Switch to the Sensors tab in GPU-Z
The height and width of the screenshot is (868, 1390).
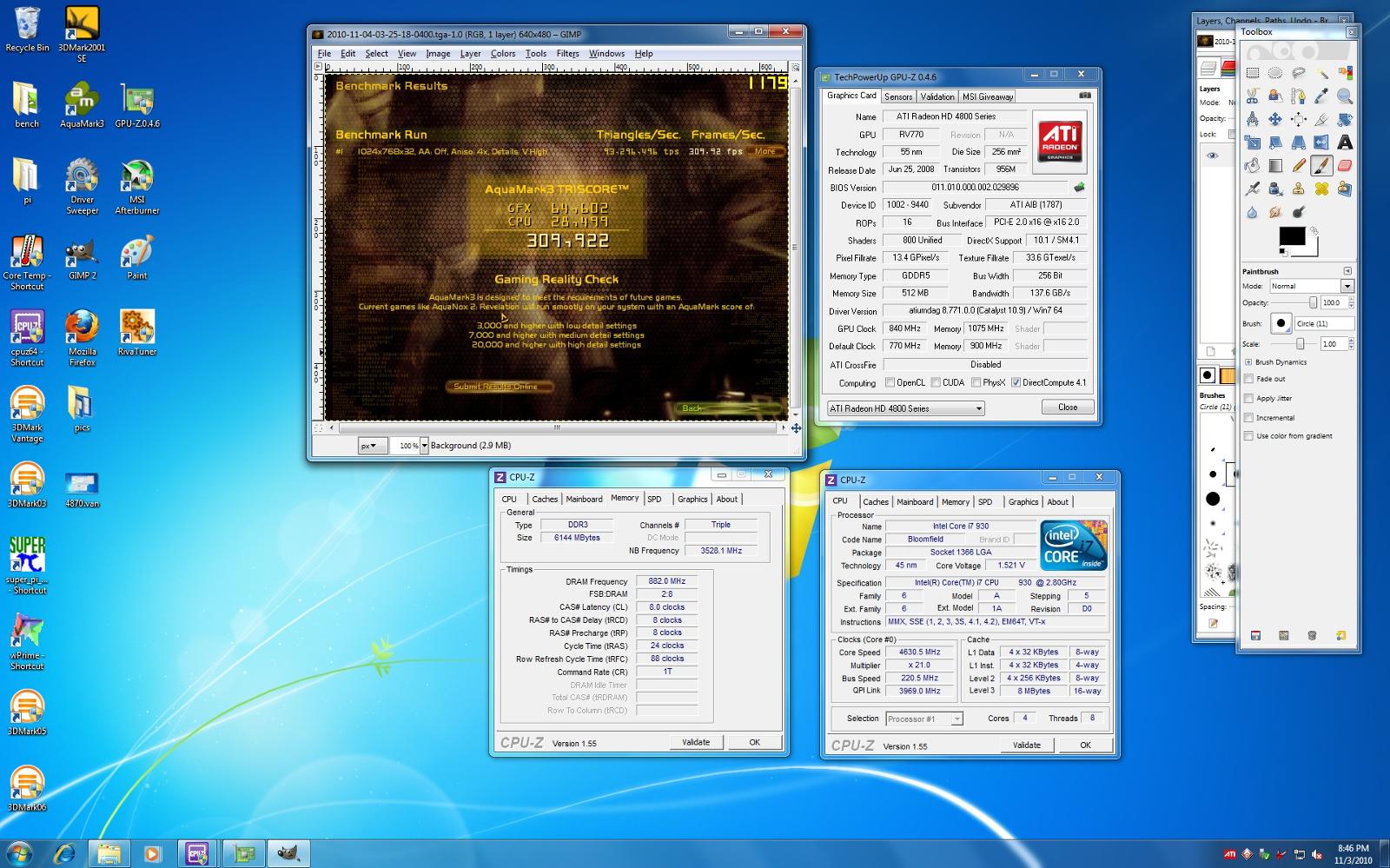pyautogui.click(x=898, y=96)
